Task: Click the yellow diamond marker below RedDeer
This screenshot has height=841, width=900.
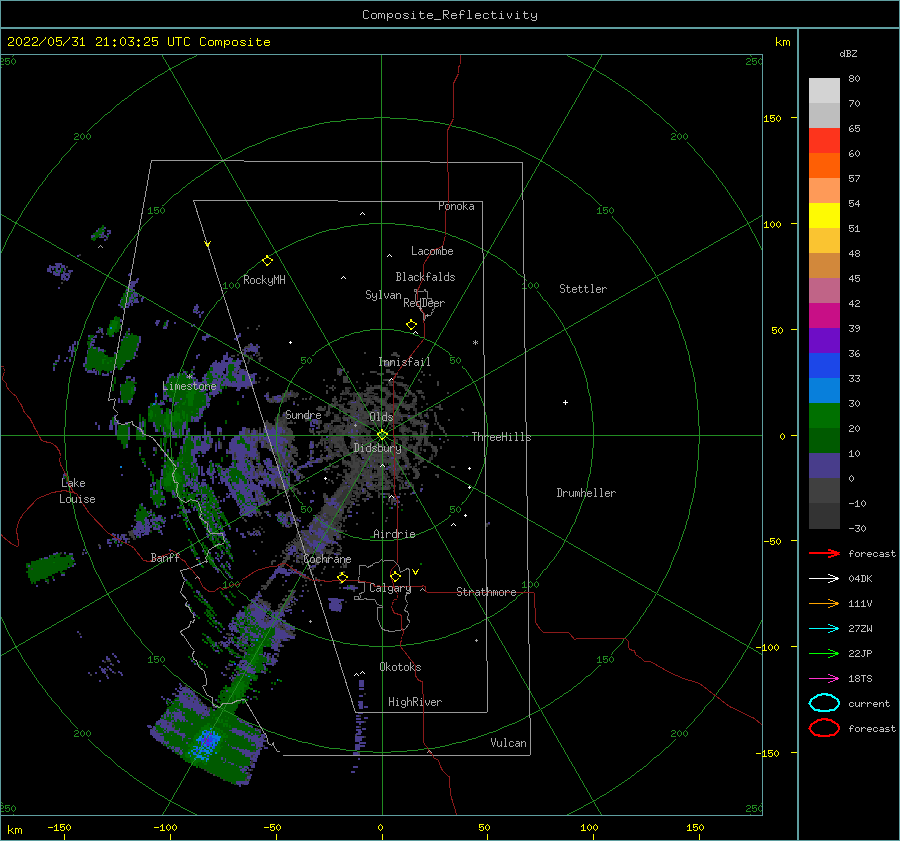Action: (412, 325)
